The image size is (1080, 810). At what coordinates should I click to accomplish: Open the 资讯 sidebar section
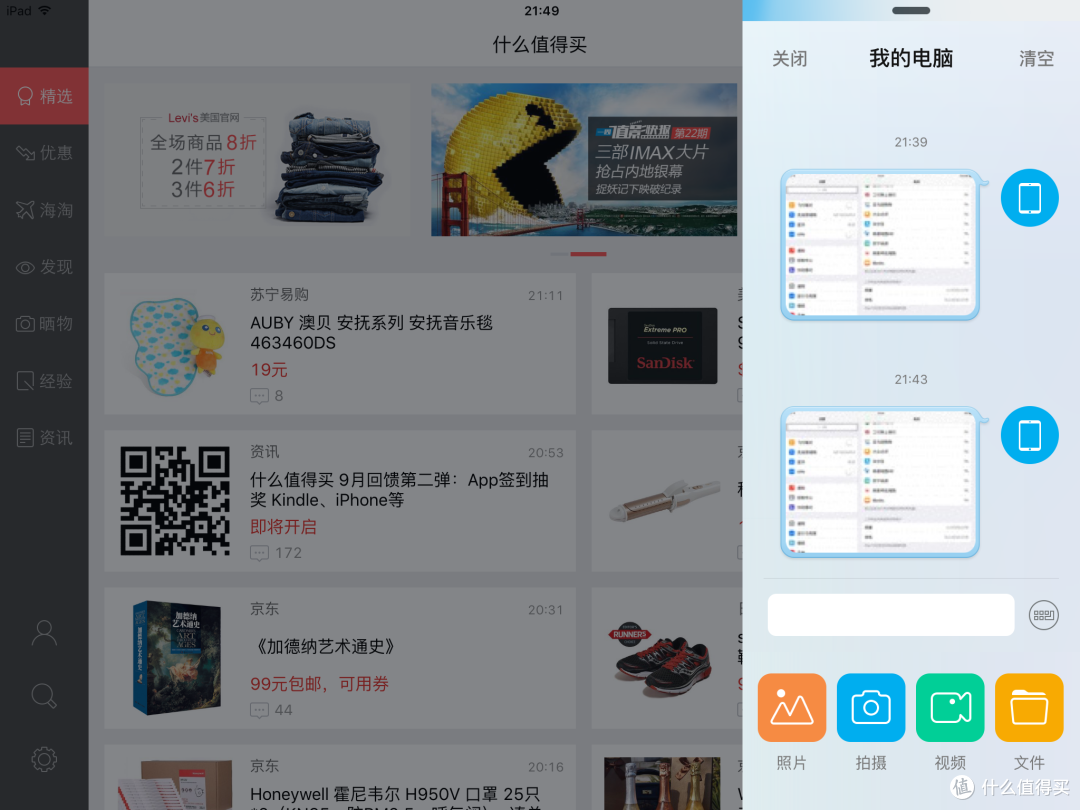click(44, 437)
